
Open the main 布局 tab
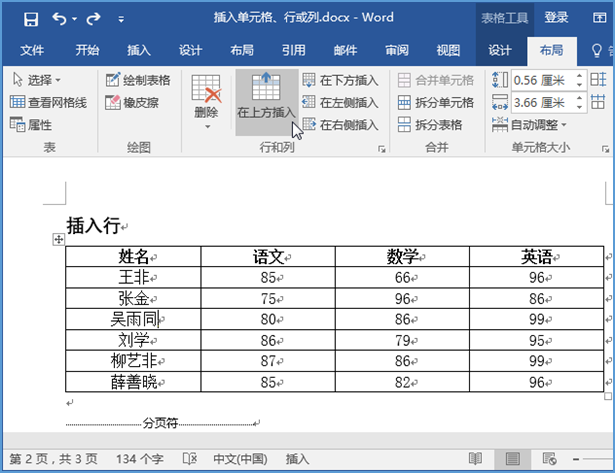[x=242, y=50]
